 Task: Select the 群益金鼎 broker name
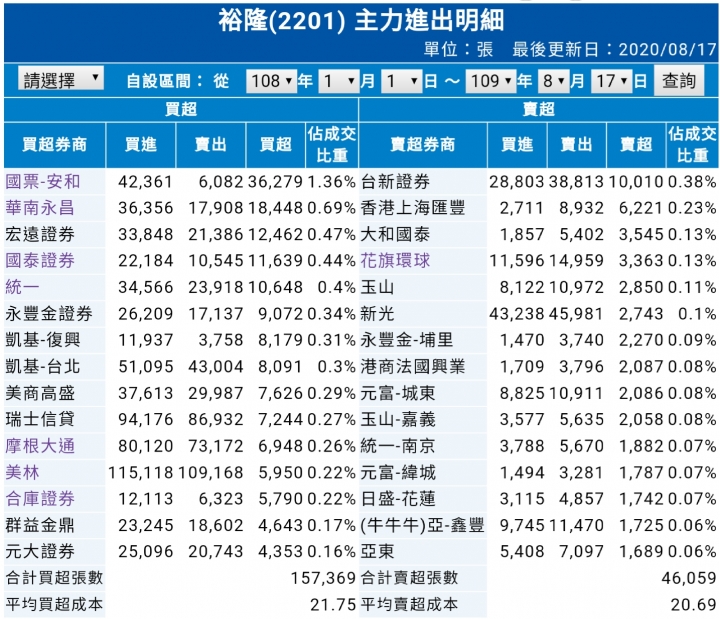39,525
